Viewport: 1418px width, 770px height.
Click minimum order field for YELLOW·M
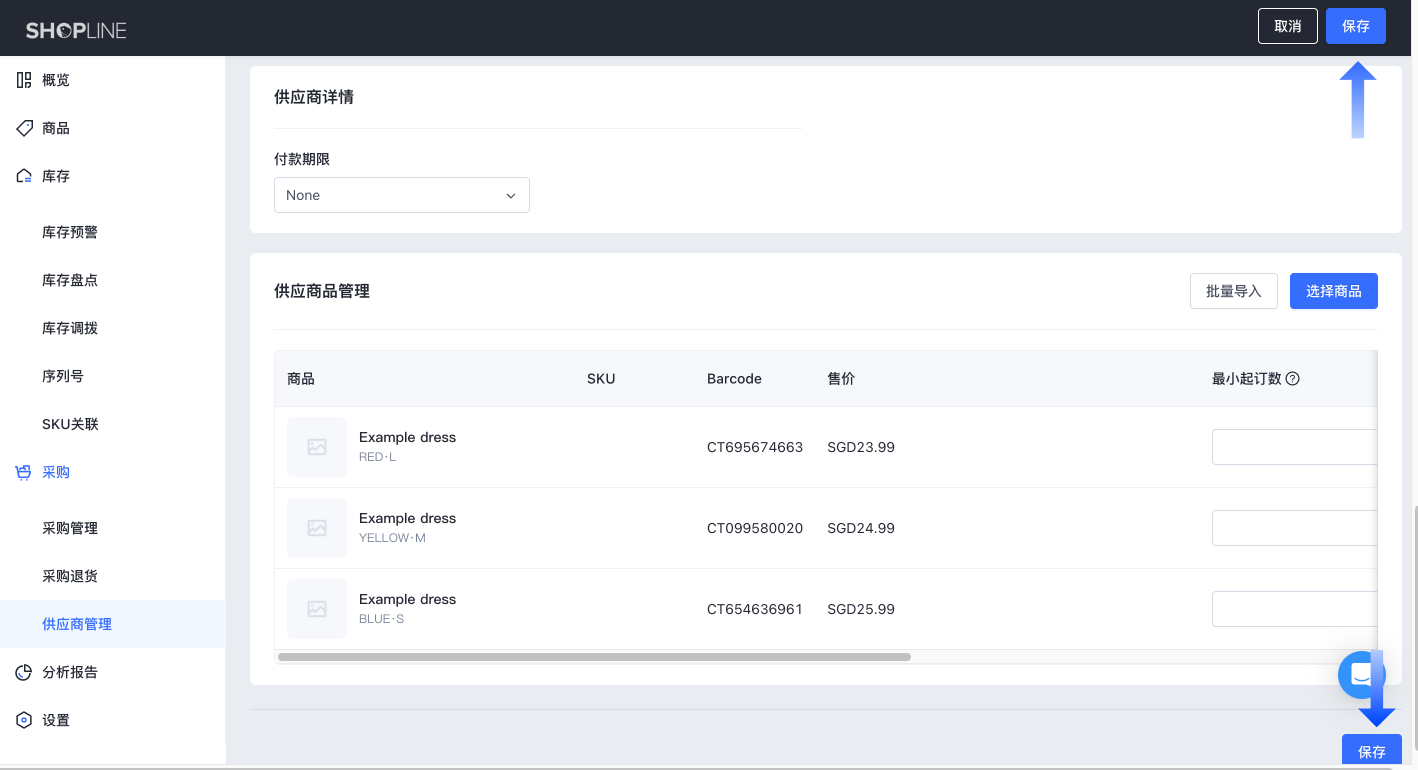[x=1294, y=528]
